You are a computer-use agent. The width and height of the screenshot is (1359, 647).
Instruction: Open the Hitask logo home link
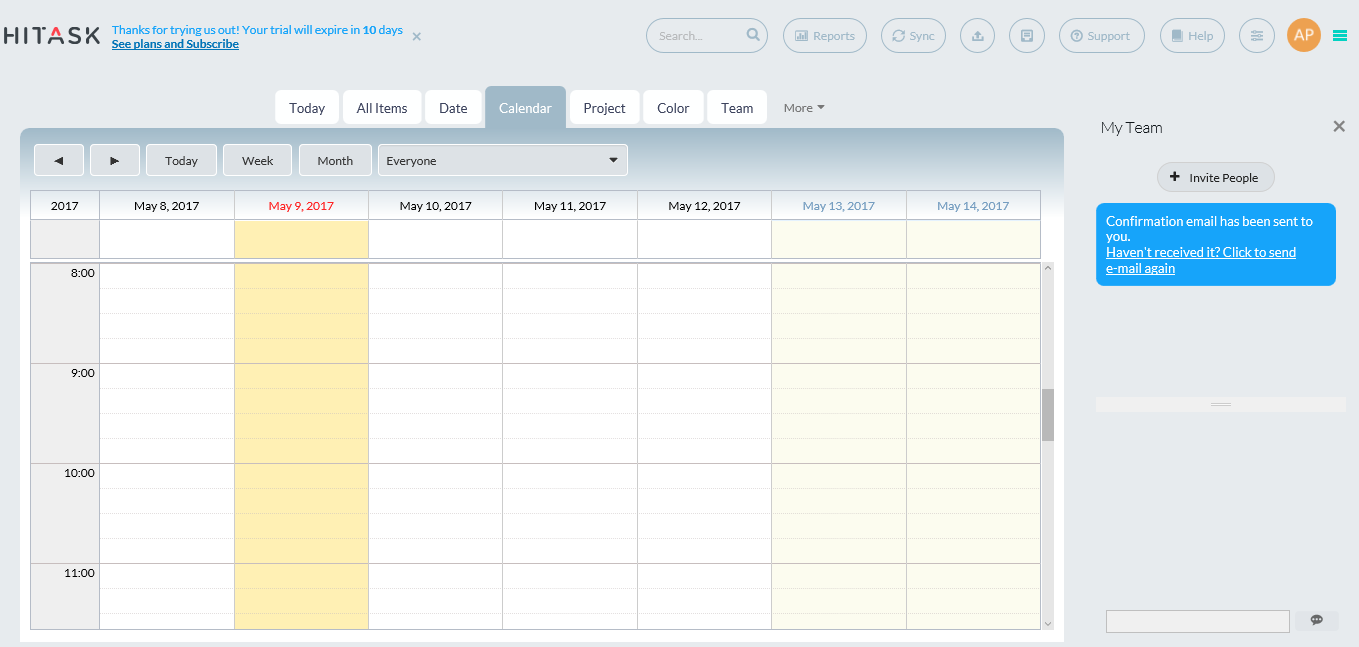click(x=52, y=36)
